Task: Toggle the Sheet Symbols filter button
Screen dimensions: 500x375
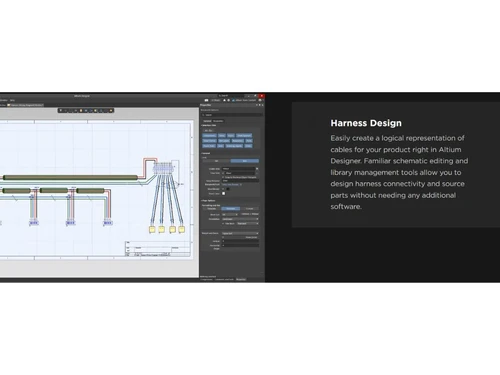Action: click(244, 136)
